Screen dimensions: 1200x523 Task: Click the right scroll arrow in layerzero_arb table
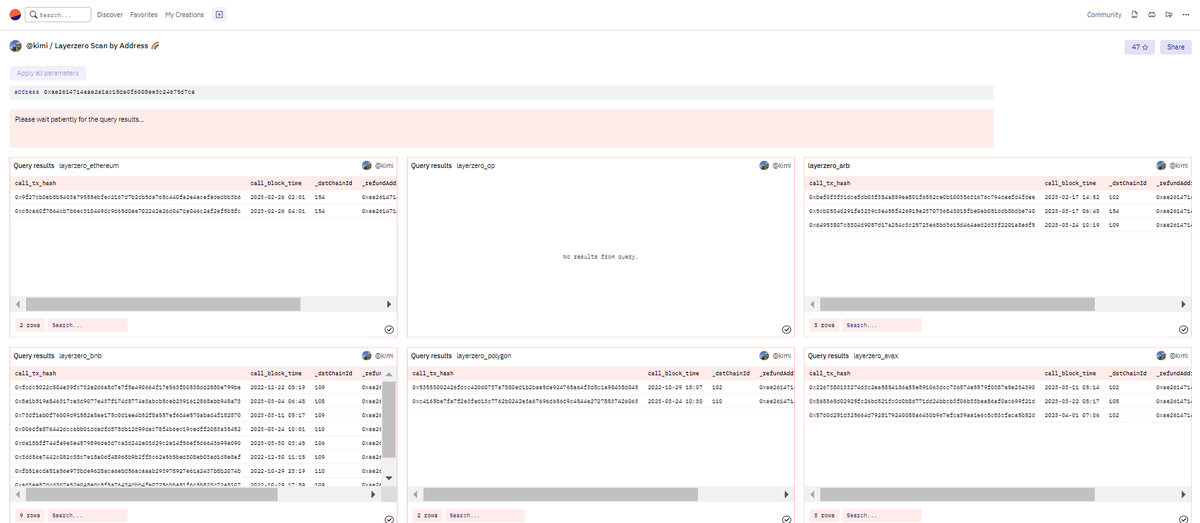click(x=1185, y=304)
